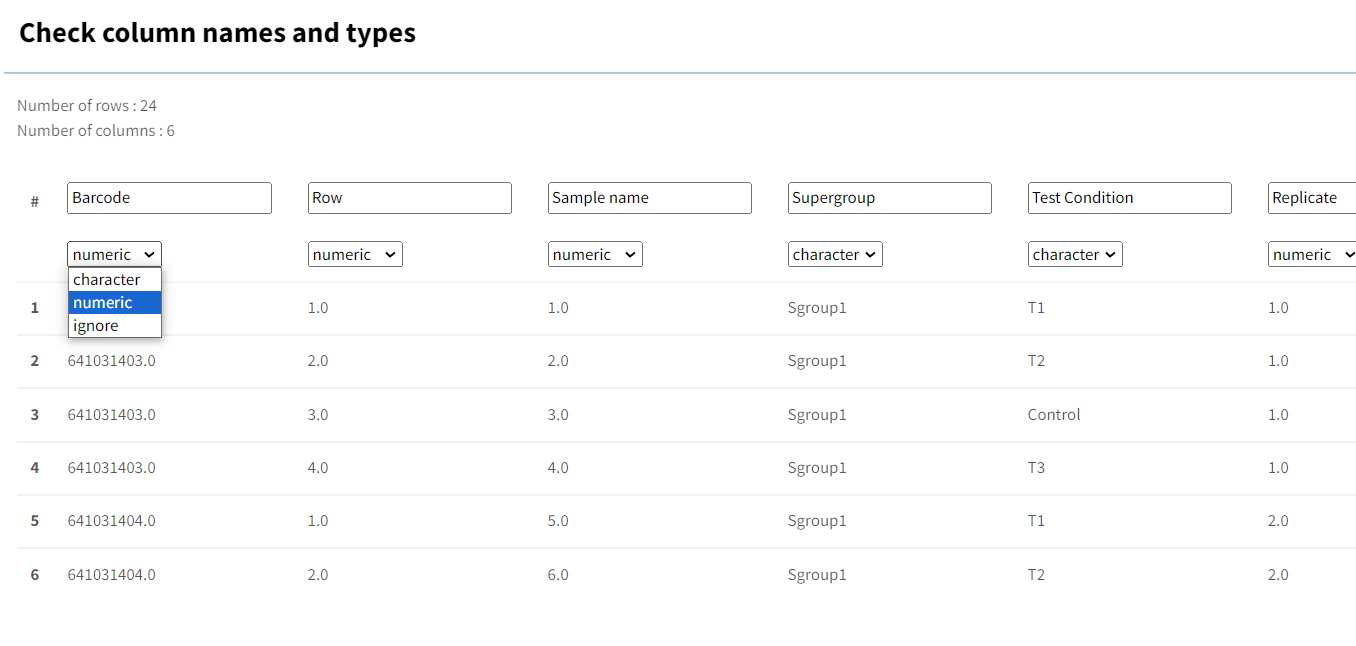1356x646 pixels.
Task: Open the Replicate column type dropdown
Action: 1312,254
